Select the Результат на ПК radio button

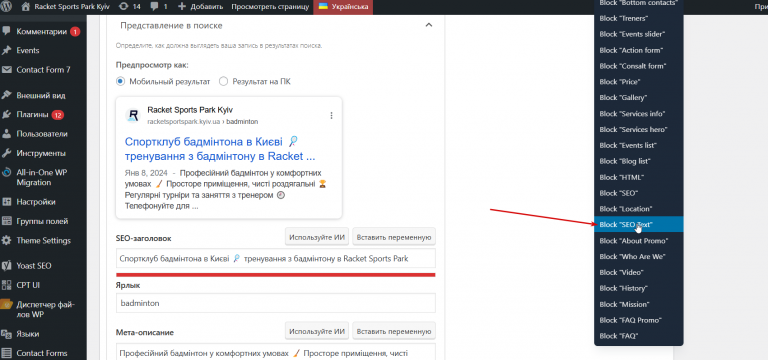[223, 81]
